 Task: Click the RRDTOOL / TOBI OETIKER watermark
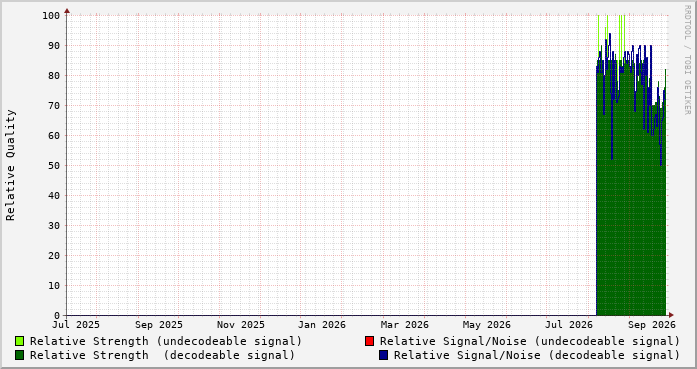(687, 60)
